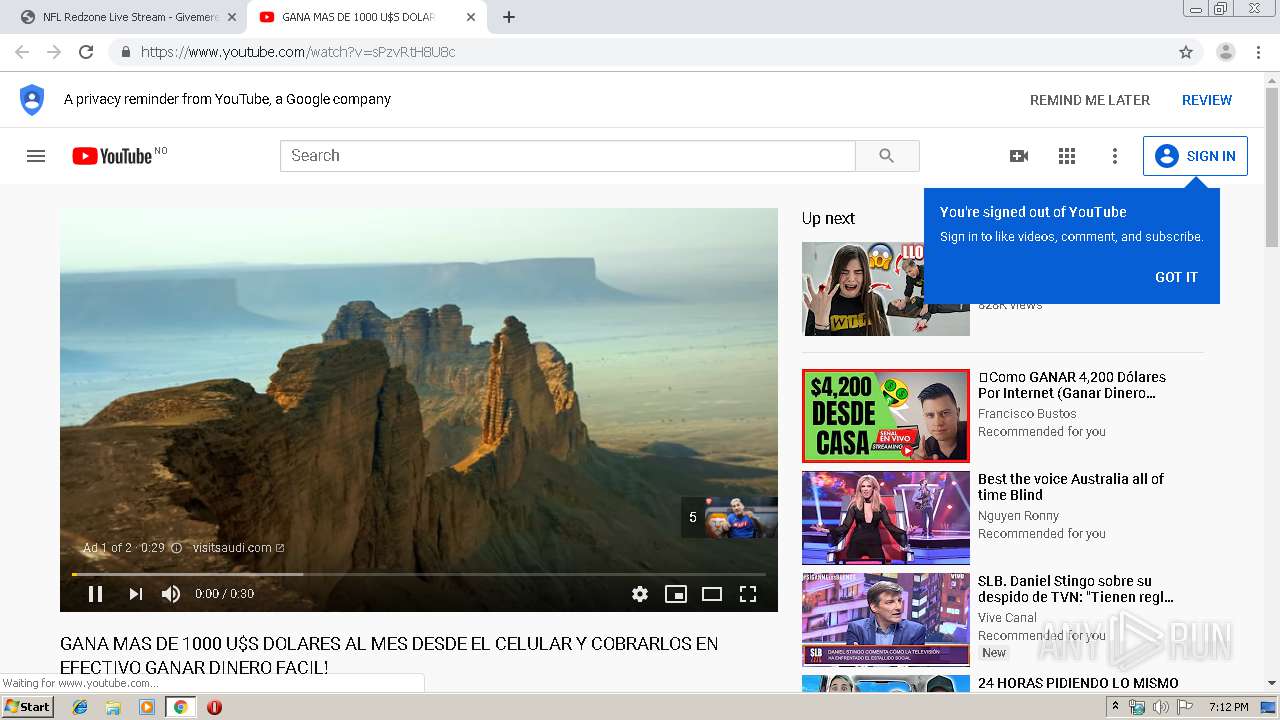Launch Internet Explorer from taskbar
The image size is (1280, 720).
tap(80, 707)
